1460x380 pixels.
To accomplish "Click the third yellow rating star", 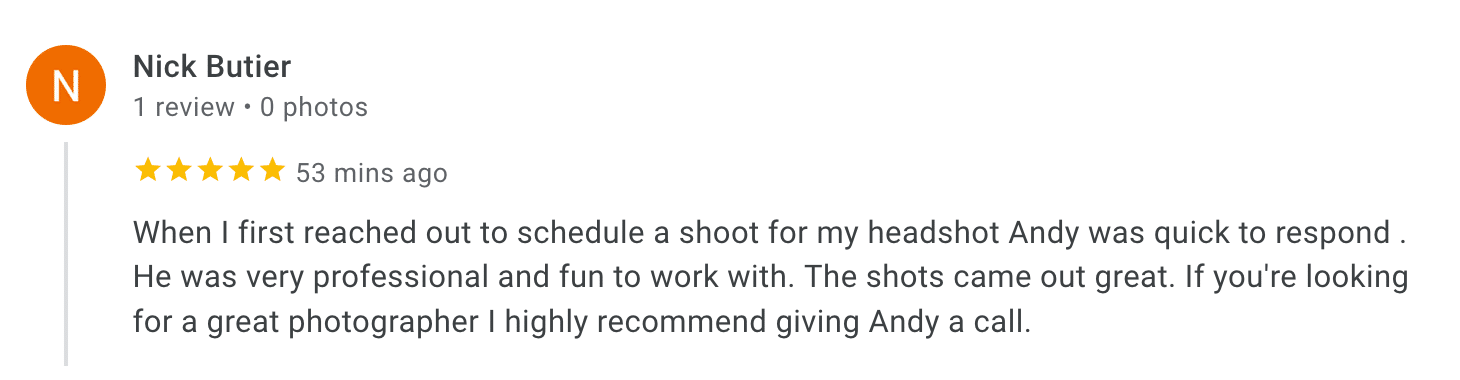I will [x=210, y=171].
